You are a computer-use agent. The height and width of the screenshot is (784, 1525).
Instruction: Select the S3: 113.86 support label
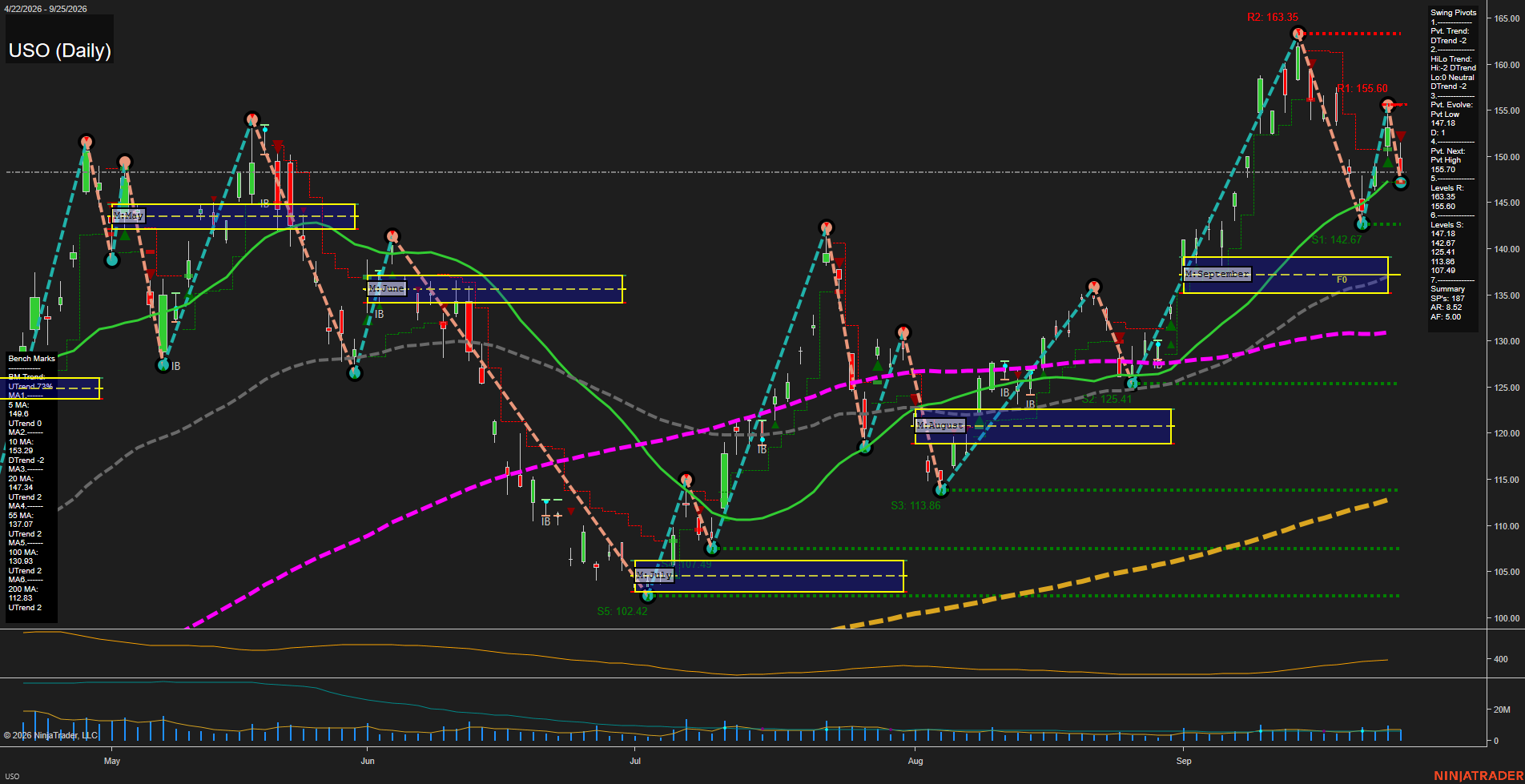915,505
